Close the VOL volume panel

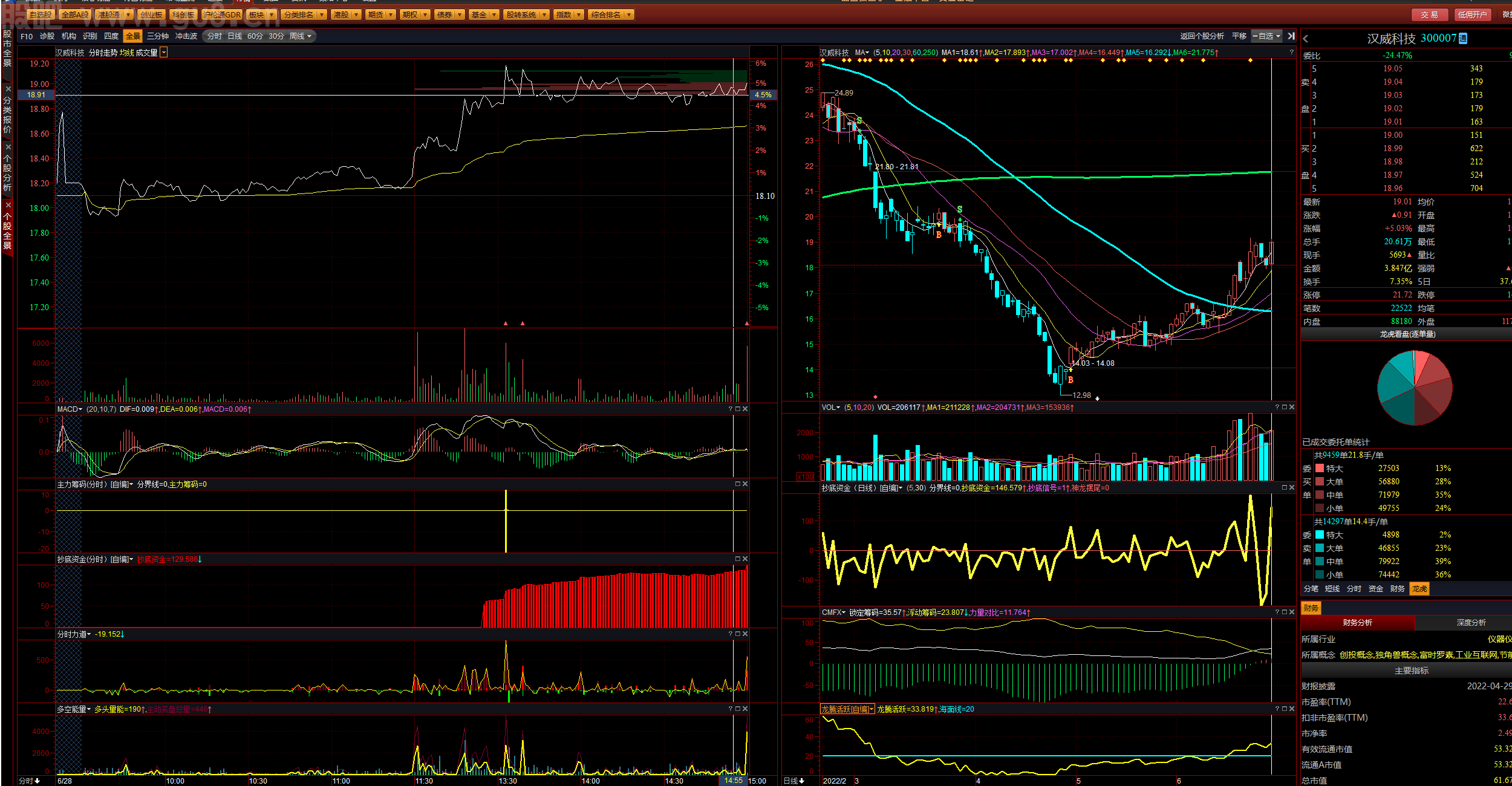pos(1292,408)
